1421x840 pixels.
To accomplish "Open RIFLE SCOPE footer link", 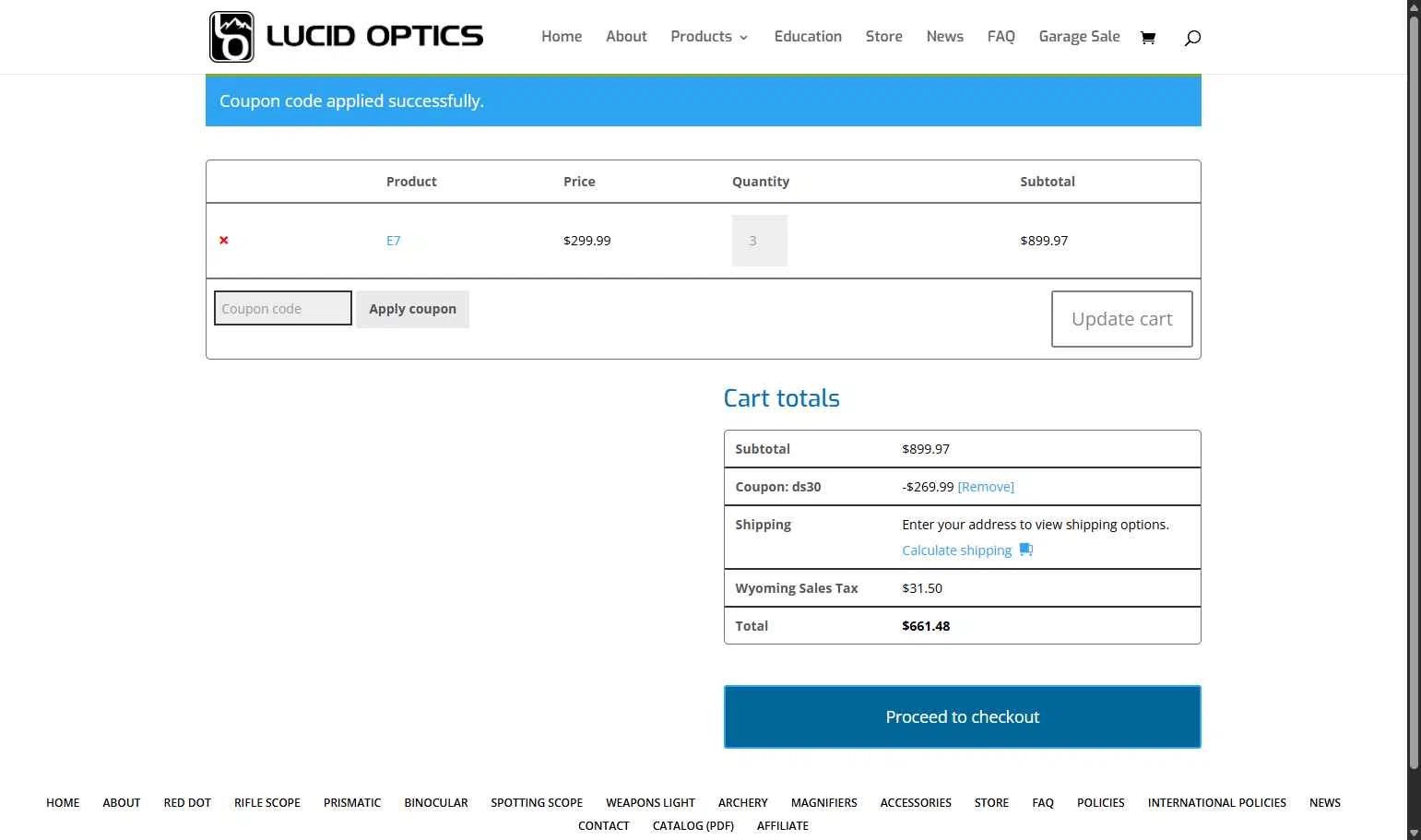I will 267,803.
